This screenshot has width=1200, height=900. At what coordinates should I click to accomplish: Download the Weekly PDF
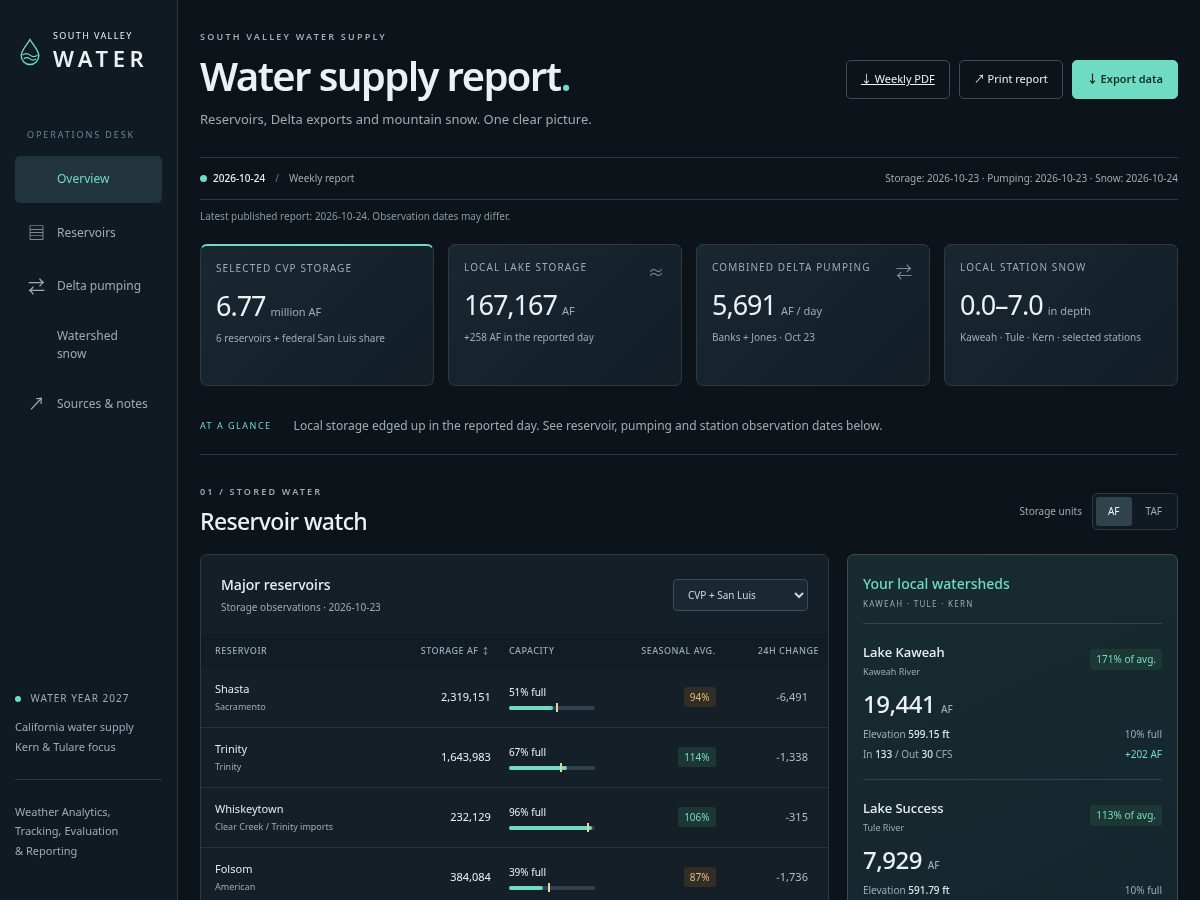(x=898, y=79)
